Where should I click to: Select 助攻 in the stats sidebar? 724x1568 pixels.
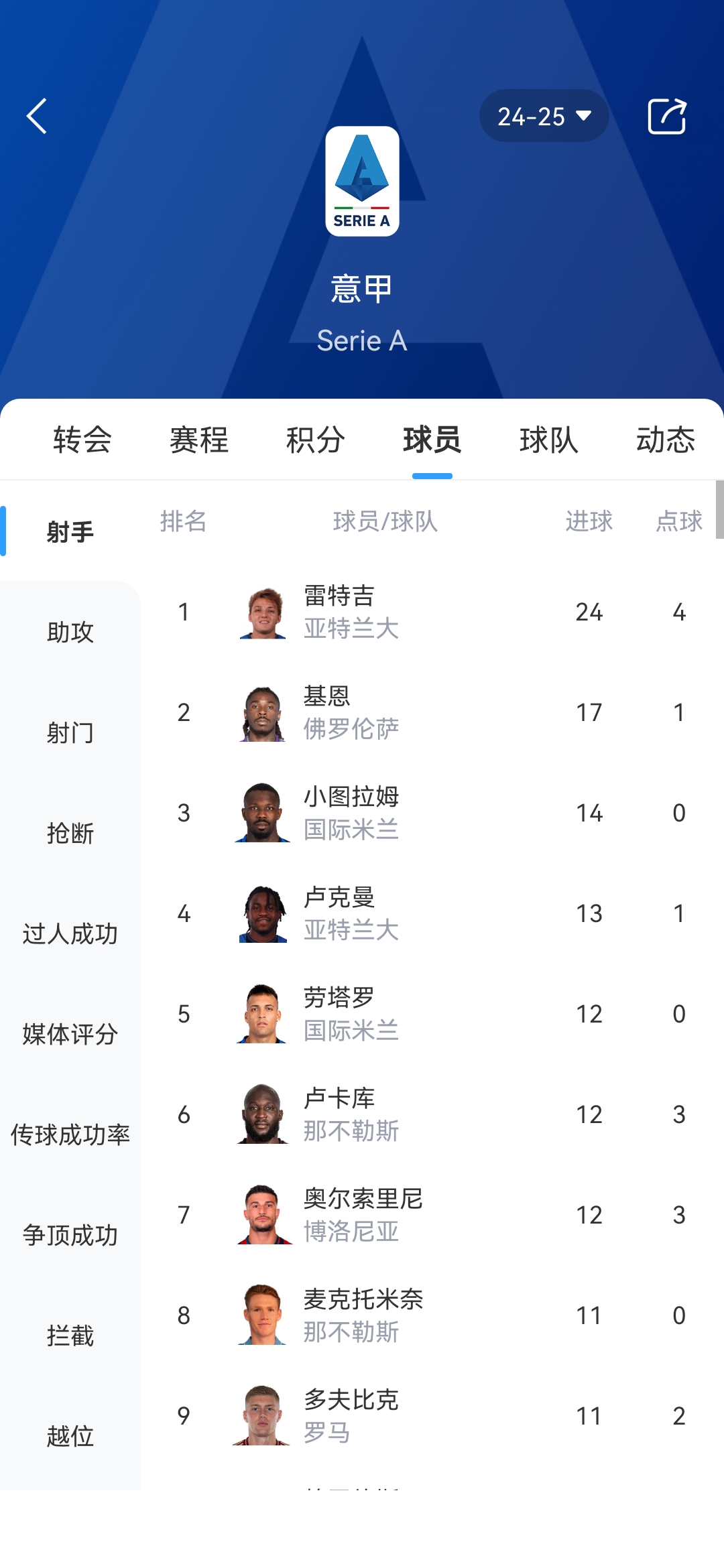70,632
